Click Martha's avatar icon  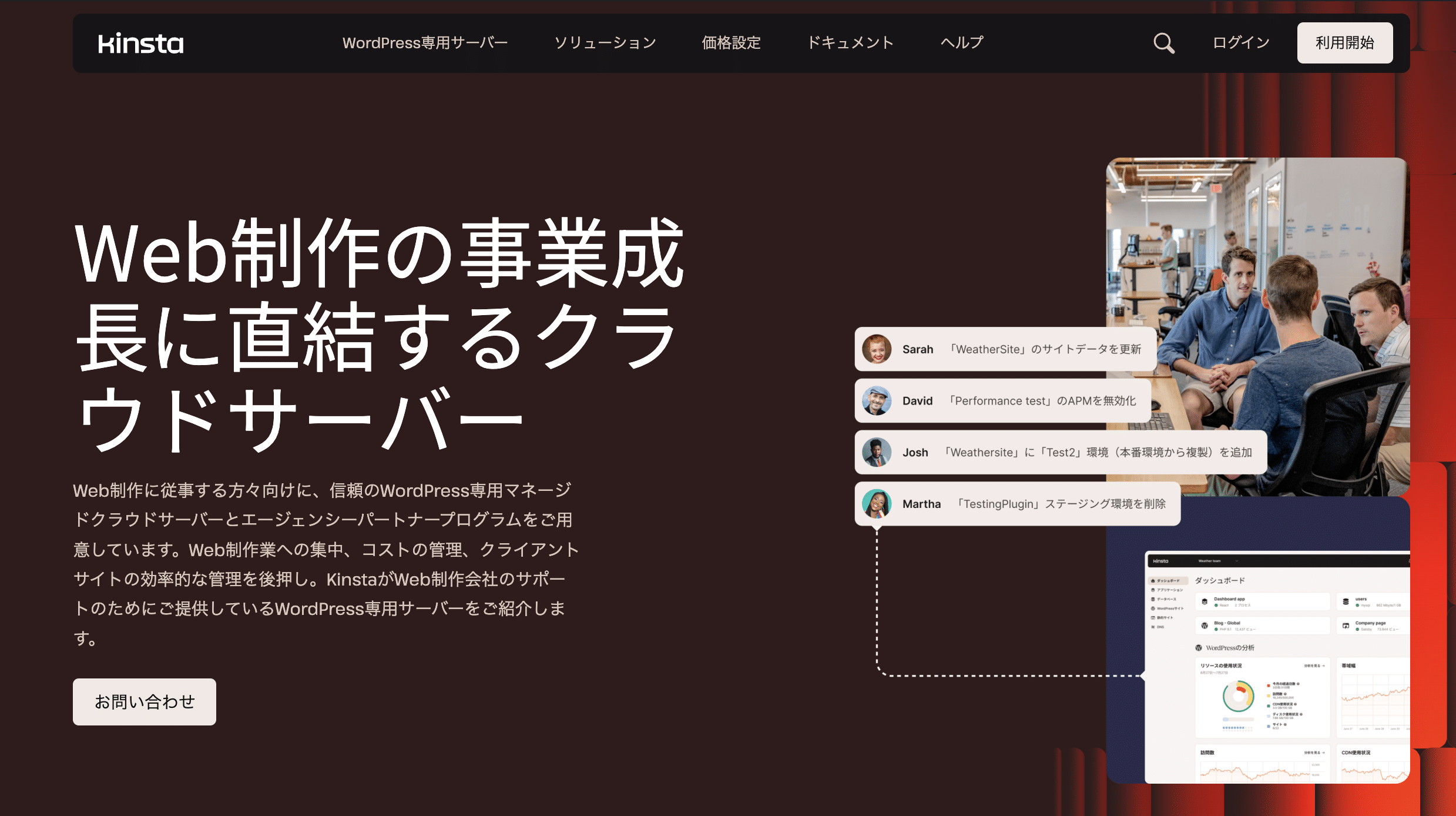pos(877,504)
